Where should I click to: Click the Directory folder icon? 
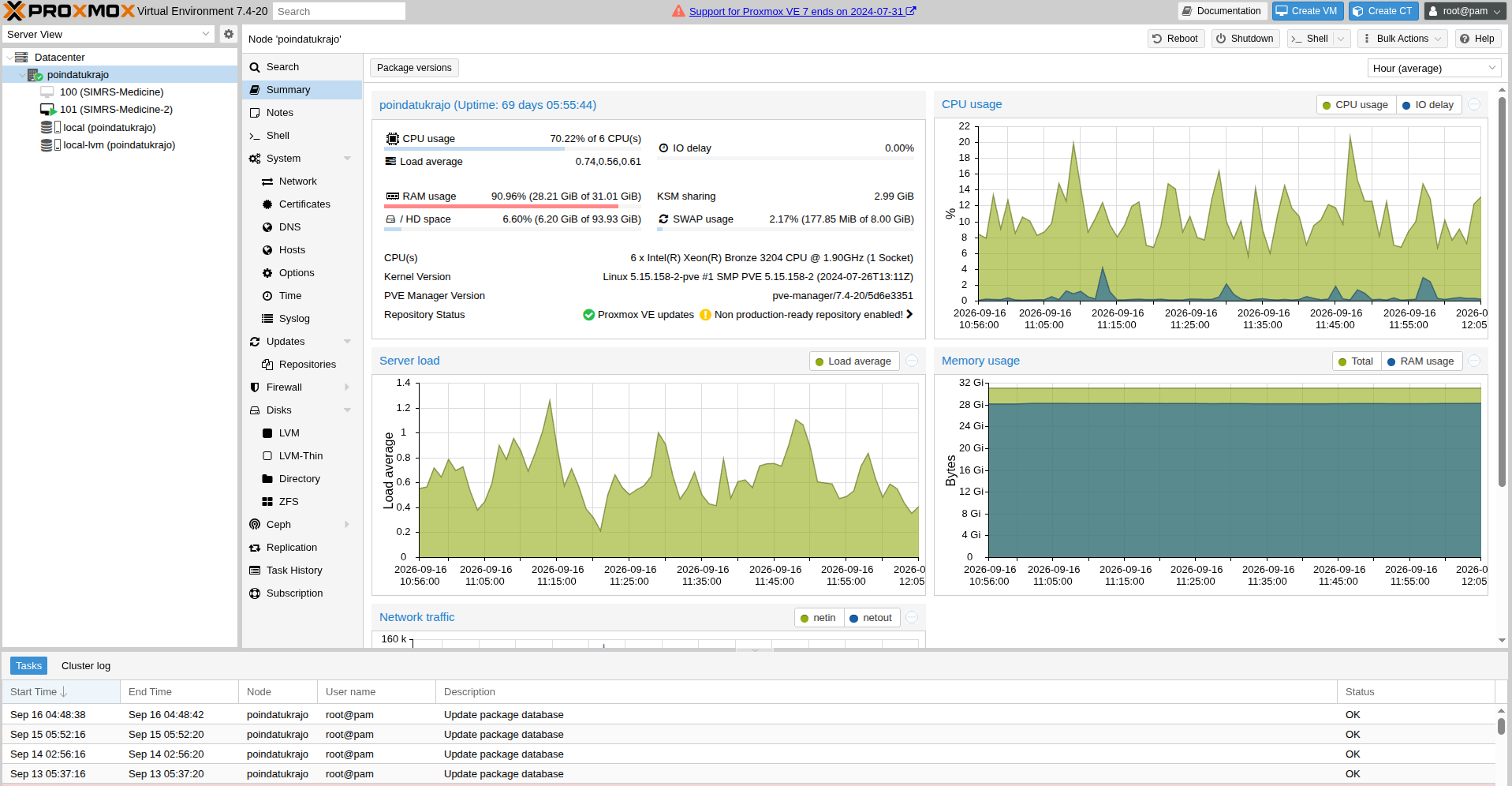point(267,479)
